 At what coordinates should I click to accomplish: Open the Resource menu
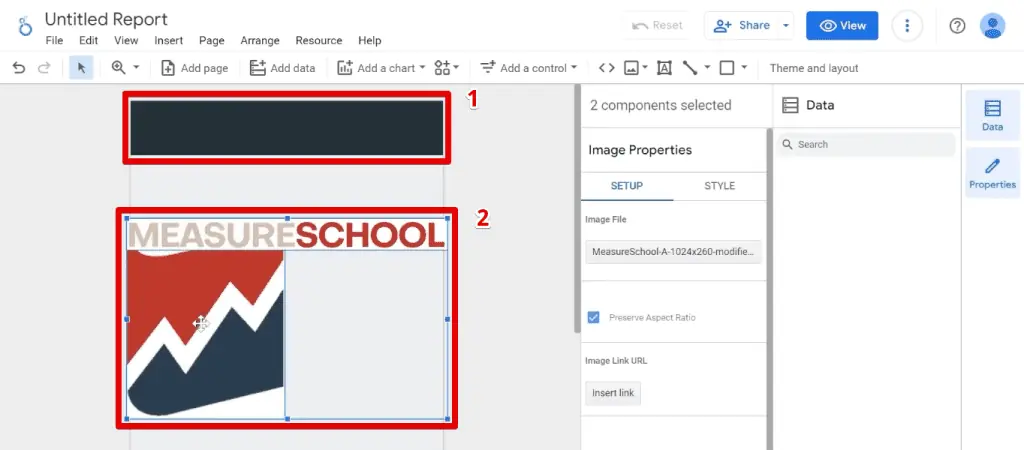[x=319, y=40]
